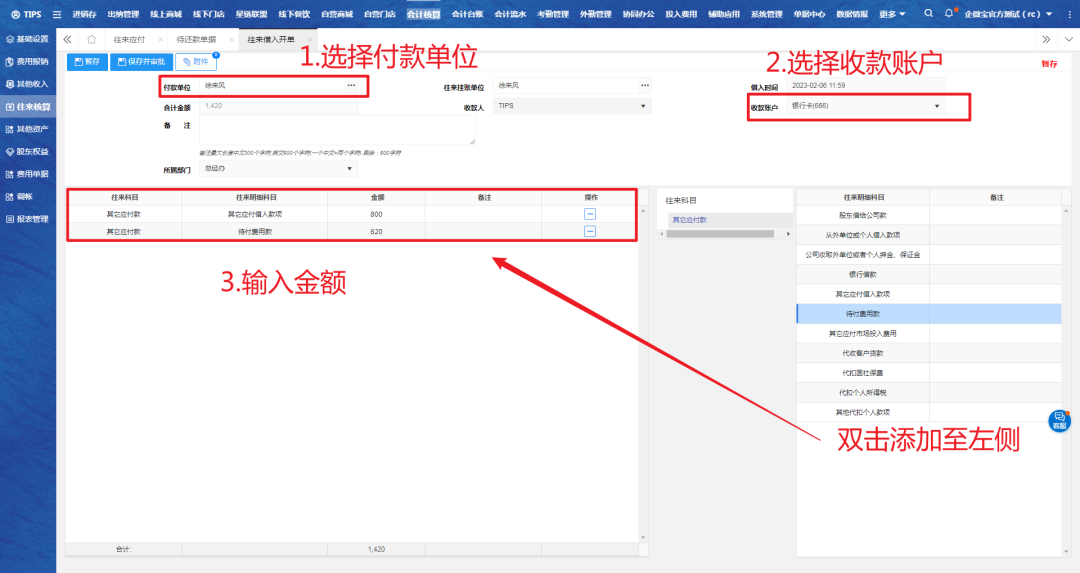Viewport: 1080px width, 573px height.
Task: Click the 保存并审批 button
Action: pyautogui.click(x=140, y=62)
